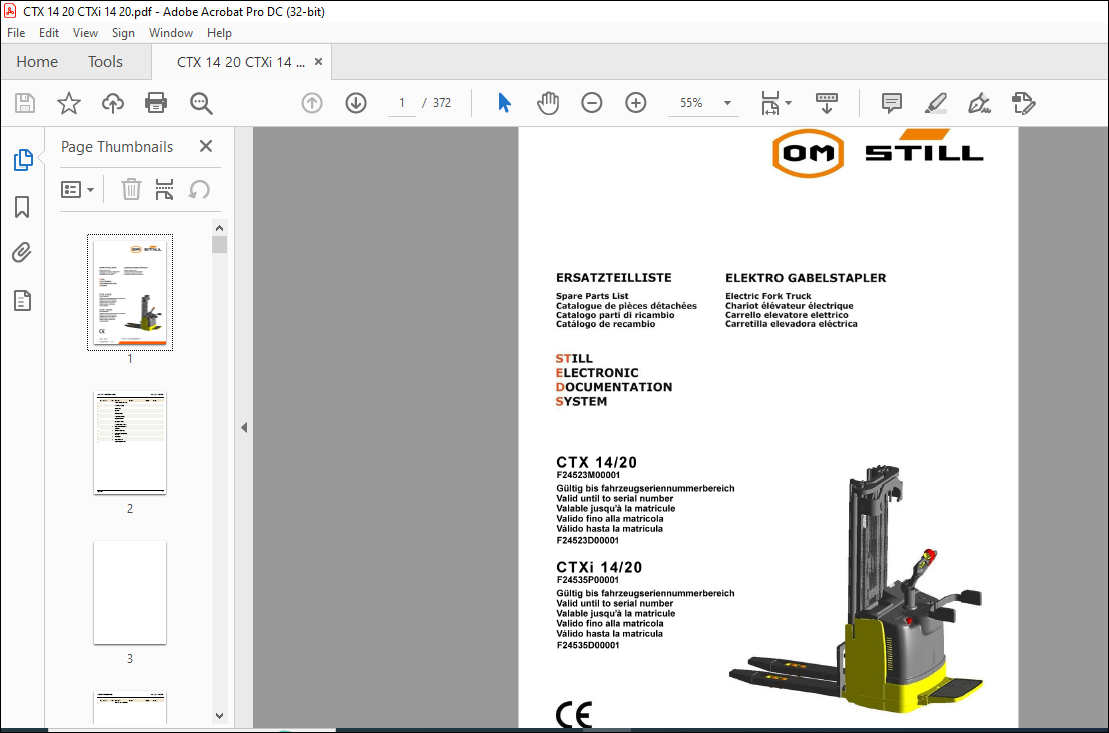Image resolution: width=1109 pixels, height=733 pixels.
Task: Rotate page with circular arrow icon
Action: [x=199, y=190]
